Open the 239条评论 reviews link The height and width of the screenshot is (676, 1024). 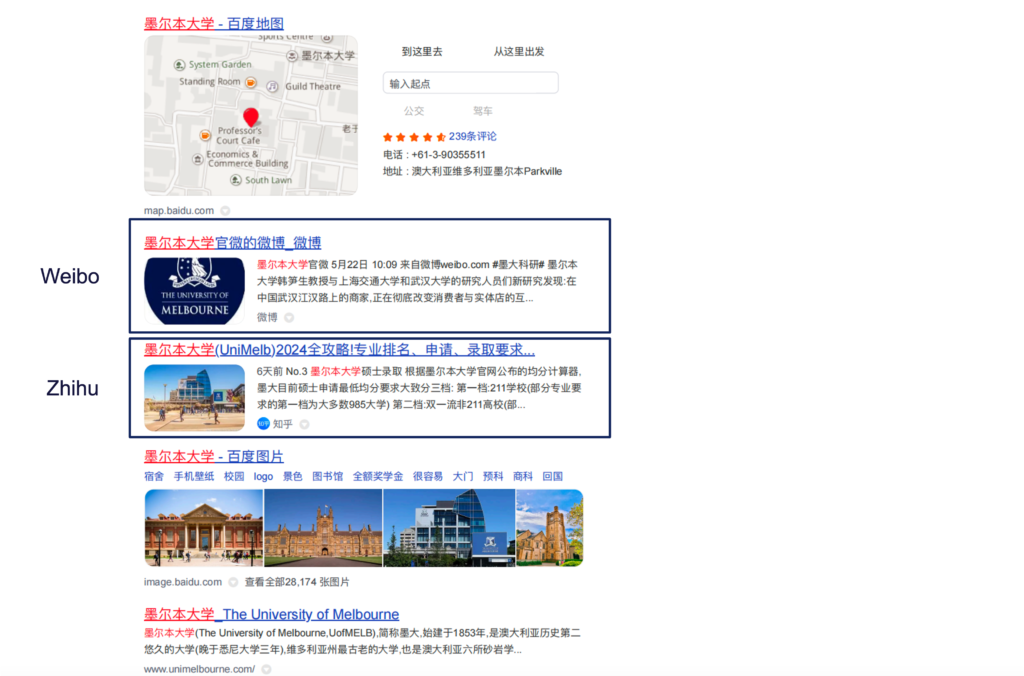coord(472,137)
